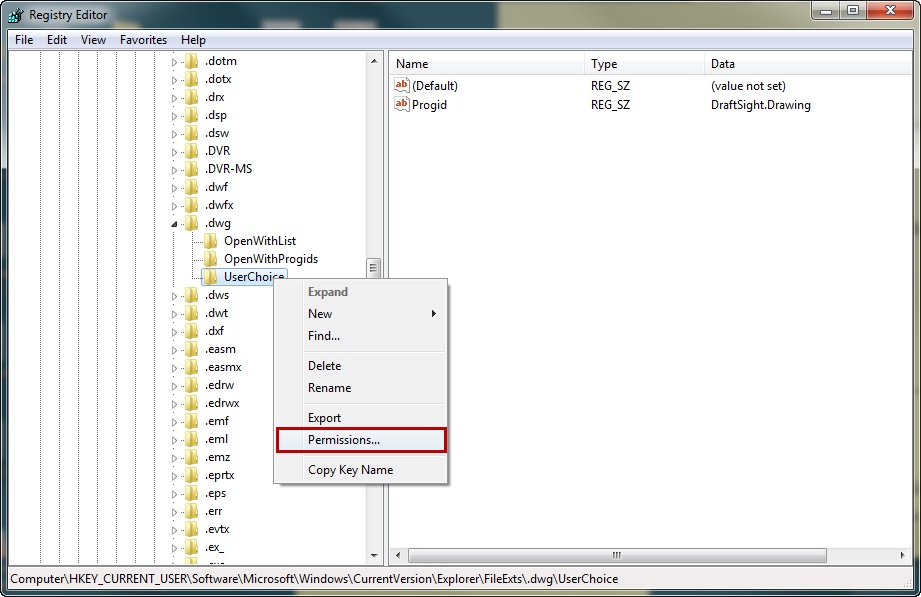Click the .dwfx folder icon
The image size is (921, 597).
point(191,205)
